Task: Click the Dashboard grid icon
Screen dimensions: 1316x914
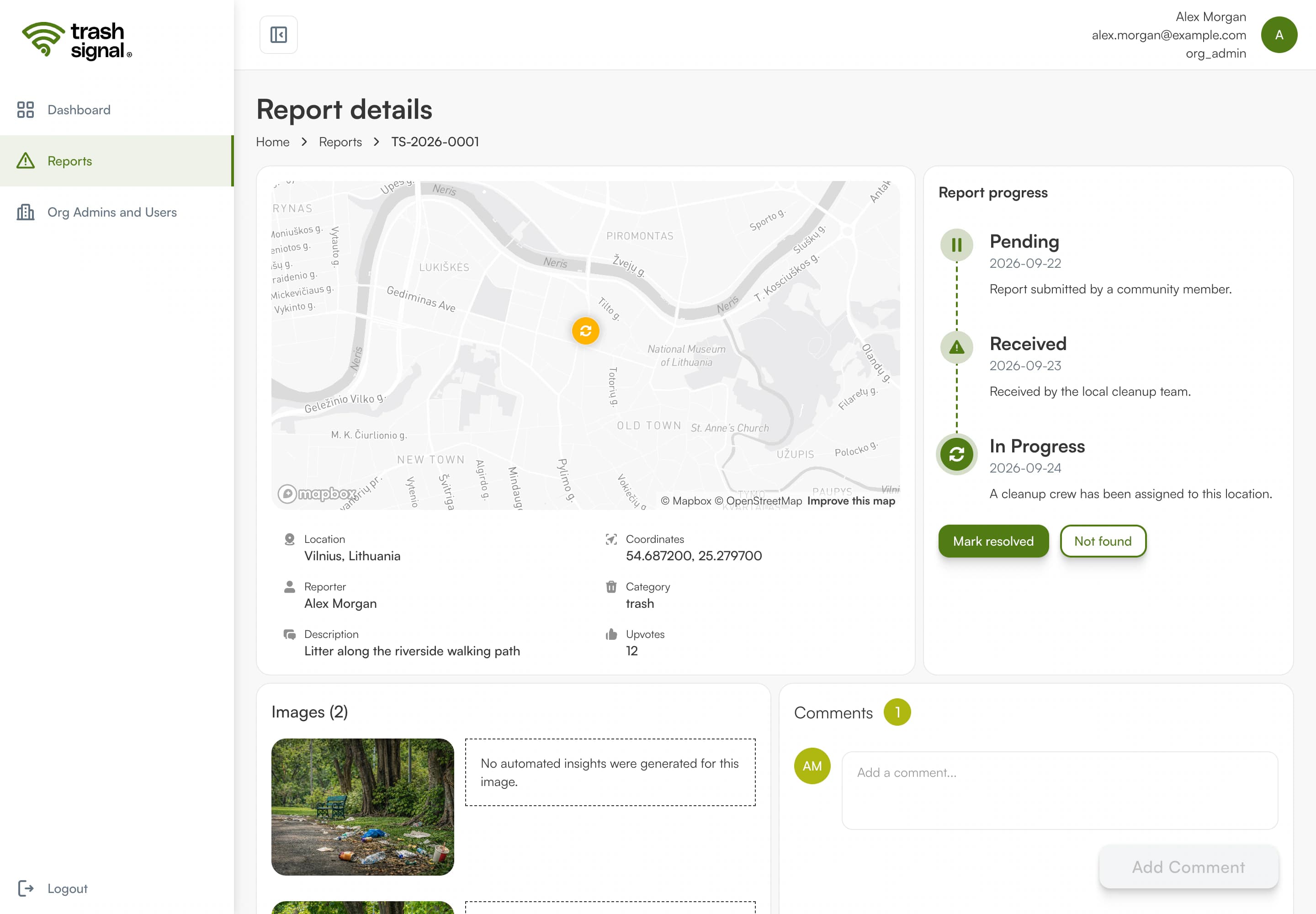Action: (25, 109)
